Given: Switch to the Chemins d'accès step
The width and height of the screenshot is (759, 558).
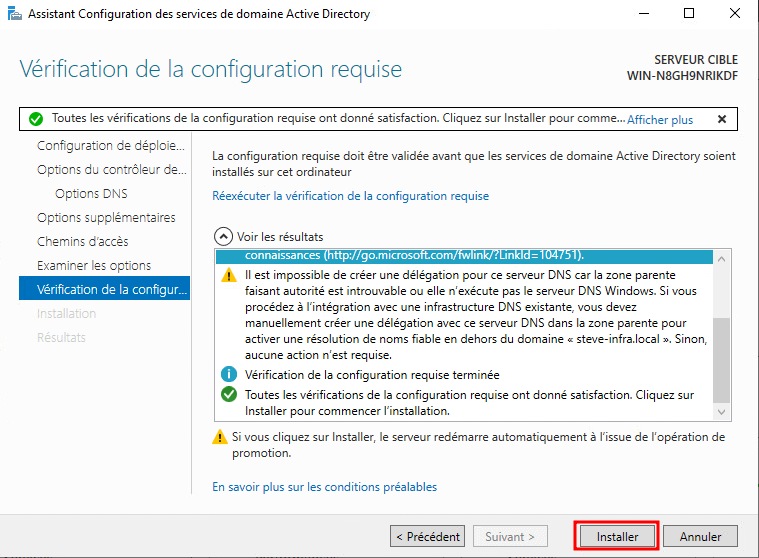Looking at the screenshot, I should (x=82, y=242).
